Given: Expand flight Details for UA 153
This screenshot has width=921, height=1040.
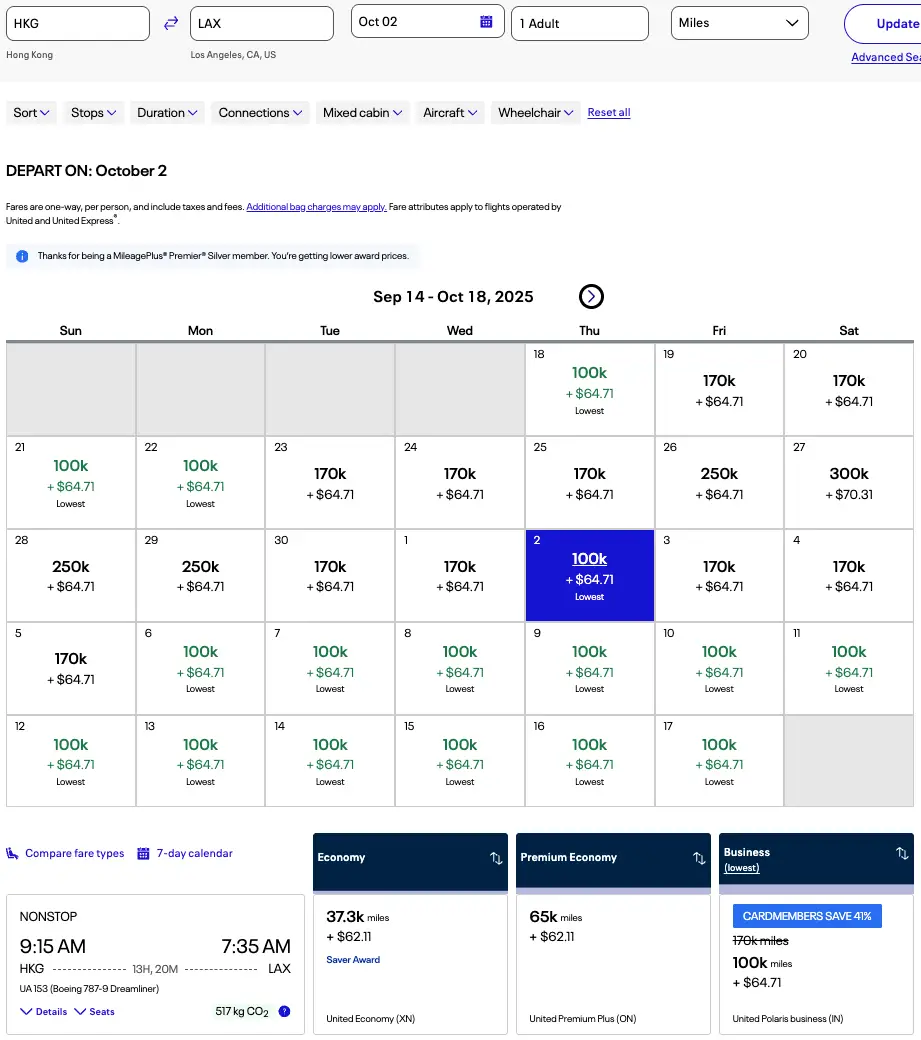Looking at the screenshot, I should click(44, 1011).
